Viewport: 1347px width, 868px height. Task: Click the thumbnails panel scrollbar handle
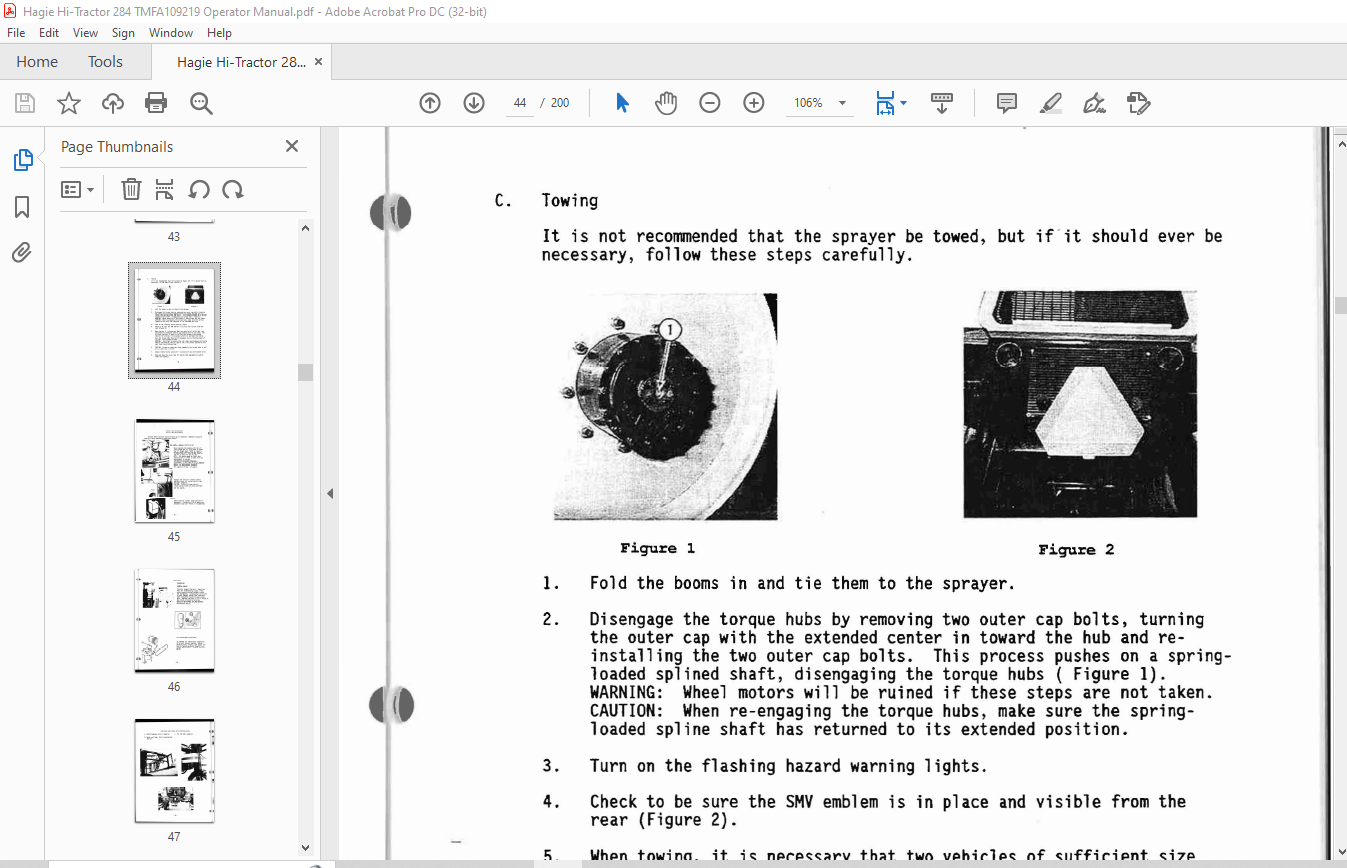(x=306, y=372)
